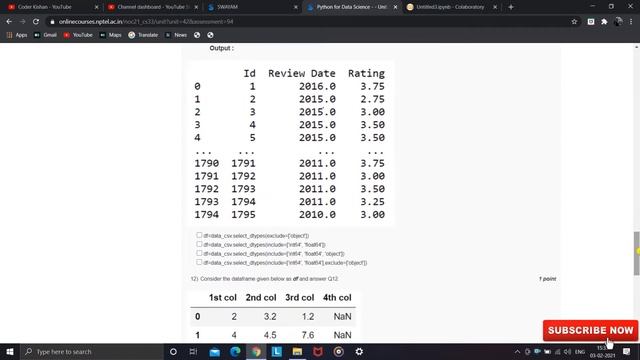Launch Microsoft Edge from the taskbar
This screenshot has height=360, width=640.
tap(235, 351)
